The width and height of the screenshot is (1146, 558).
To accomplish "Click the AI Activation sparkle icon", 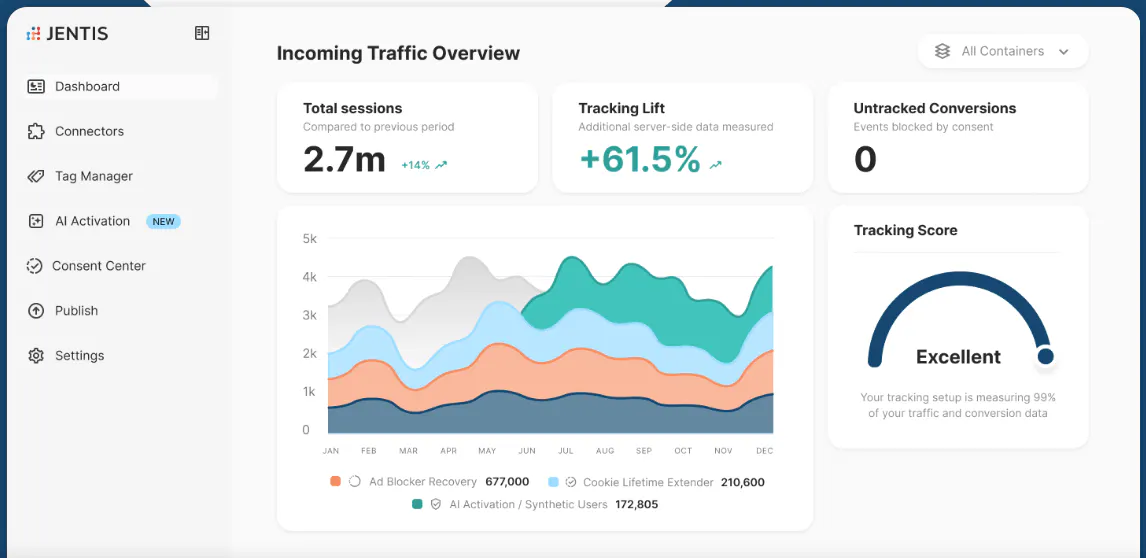I will (x=36, y=221).
